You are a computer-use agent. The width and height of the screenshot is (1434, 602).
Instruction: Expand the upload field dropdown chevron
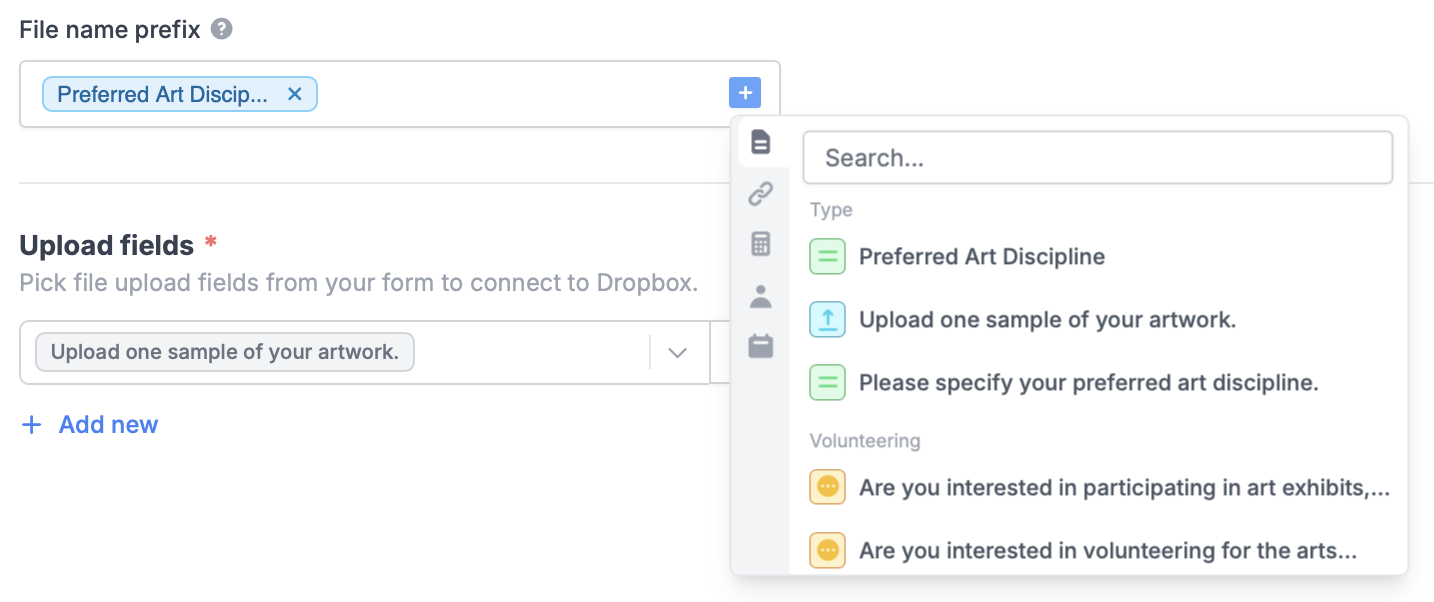(x=678, y=352)
